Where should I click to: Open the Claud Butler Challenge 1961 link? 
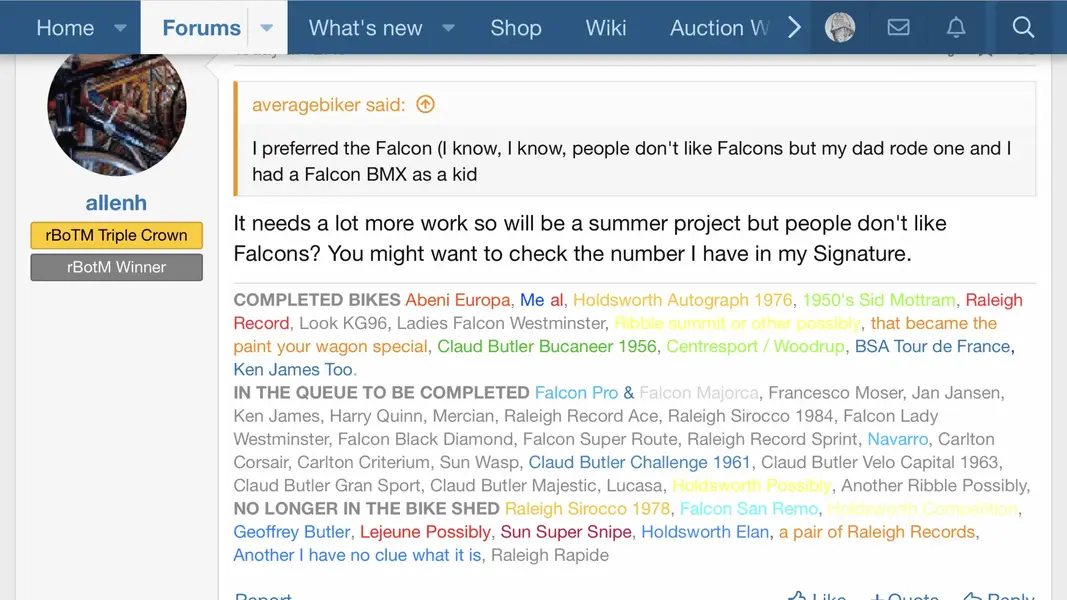click(639, 462)
